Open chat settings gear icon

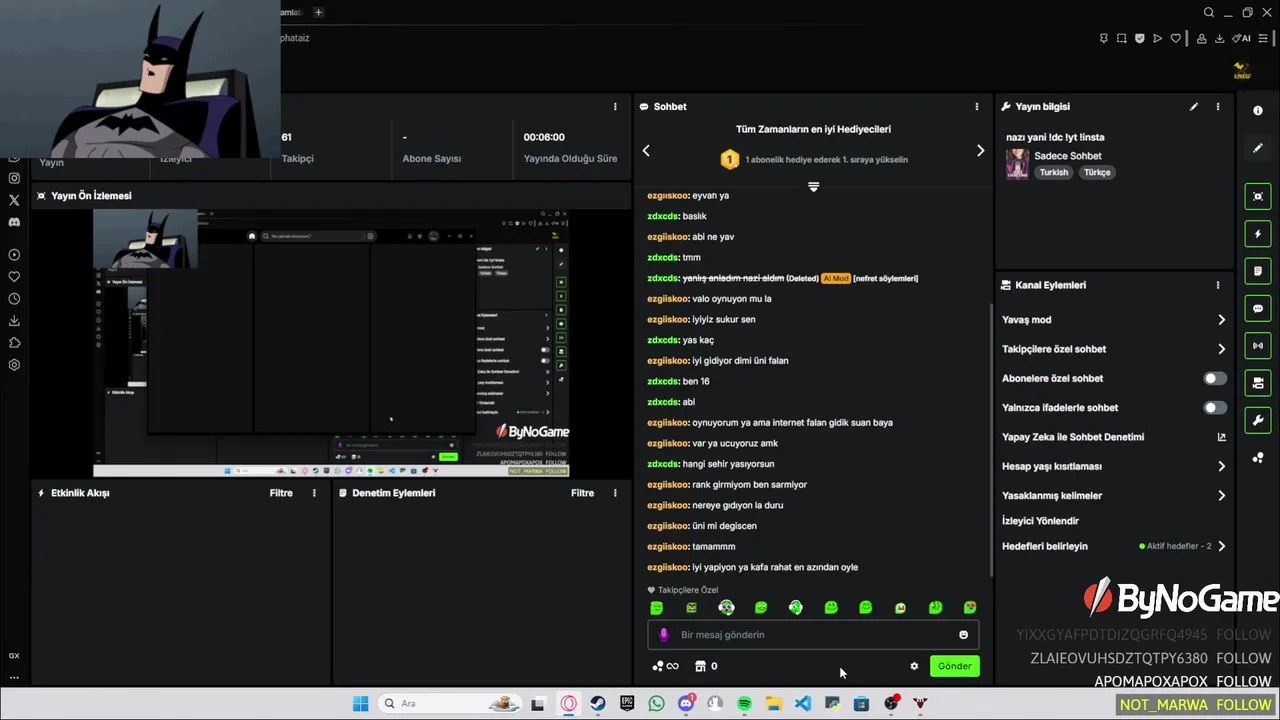click(914, 666)
